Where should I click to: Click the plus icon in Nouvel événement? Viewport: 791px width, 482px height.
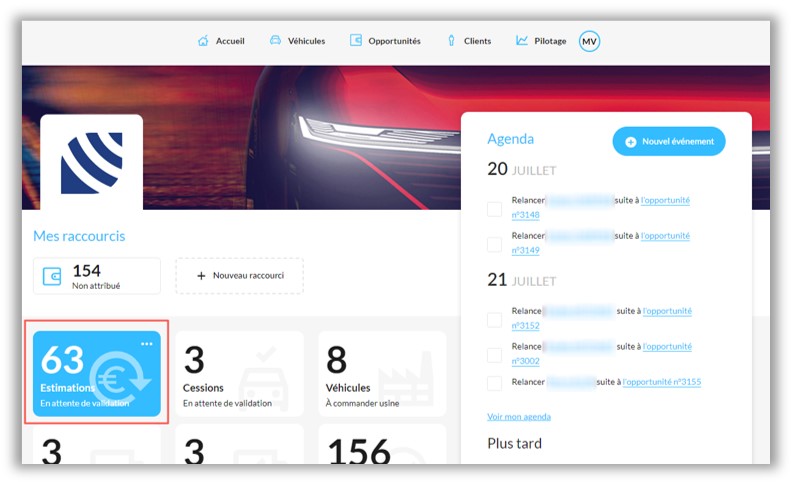coord(631,142)
